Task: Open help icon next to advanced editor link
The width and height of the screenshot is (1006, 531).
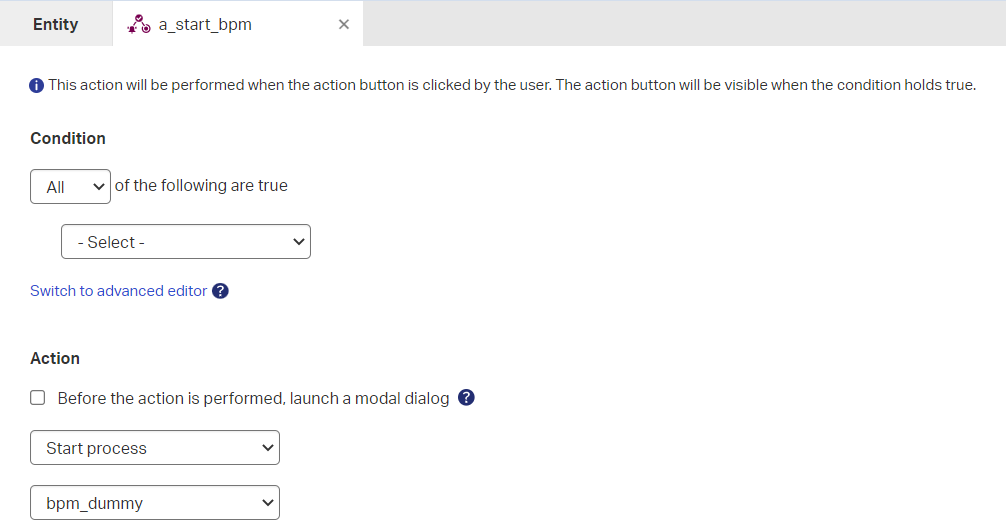Action: (x=221, y=291)
